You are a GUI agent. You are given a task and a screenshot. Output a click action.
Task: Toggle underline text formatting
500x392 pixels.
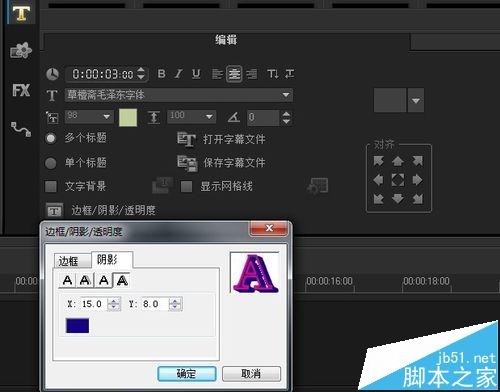196,74
